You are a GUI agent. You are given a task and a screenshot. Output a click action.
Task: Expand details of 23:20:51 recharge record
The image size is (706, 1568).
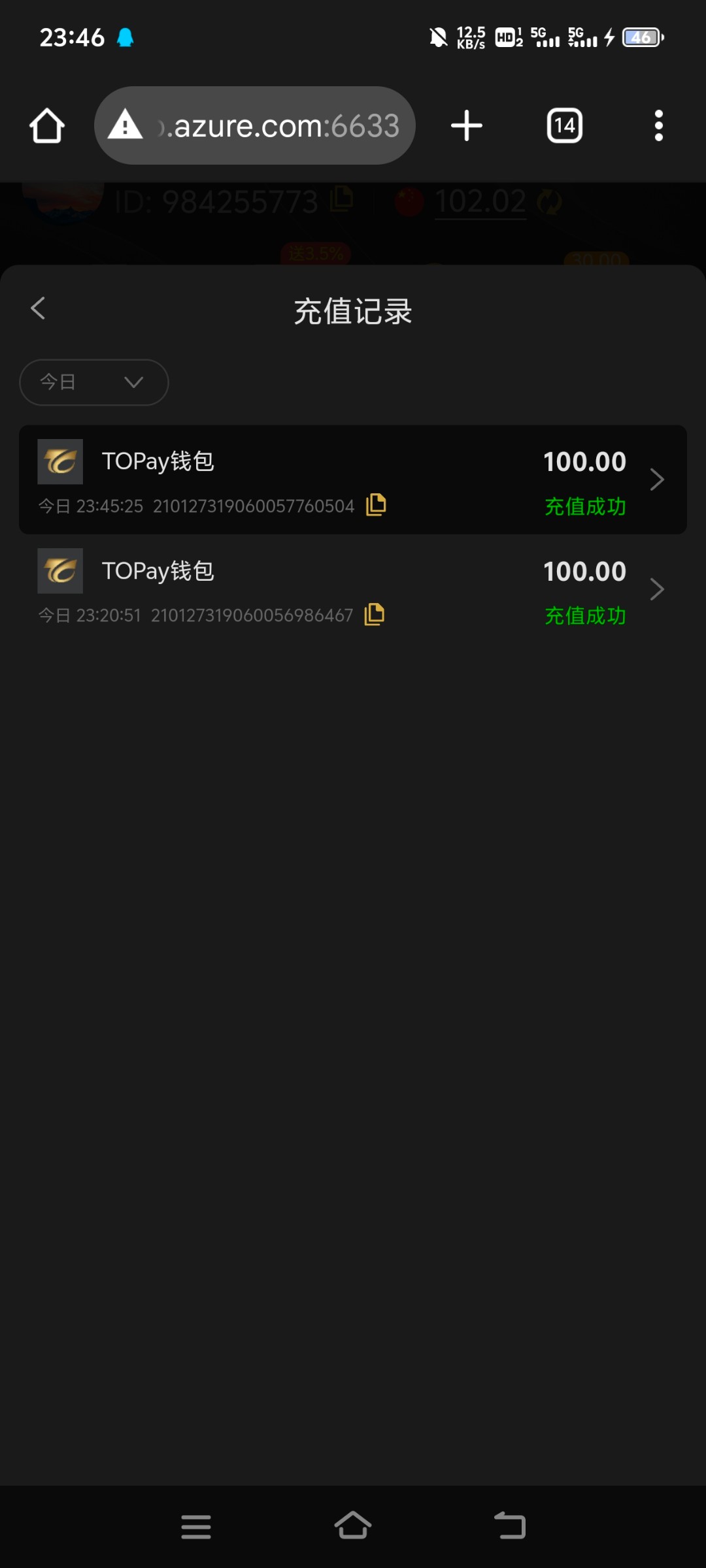pos(657,589)
